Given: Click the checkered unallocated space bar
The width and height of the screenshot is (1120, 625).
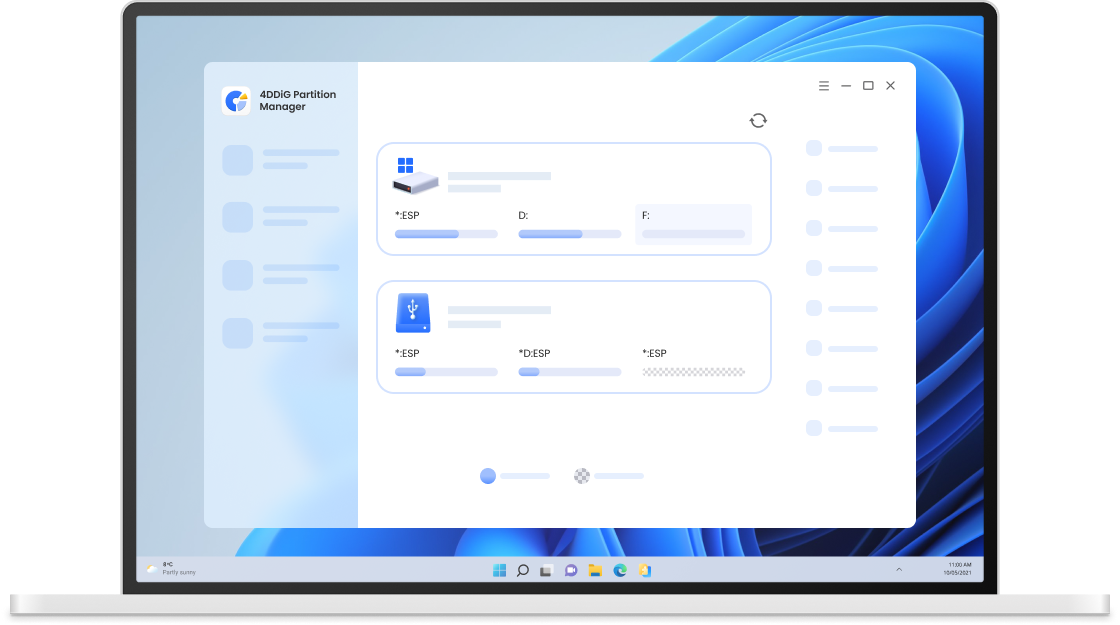Looking at the screenshot, I should pos(693,372).
